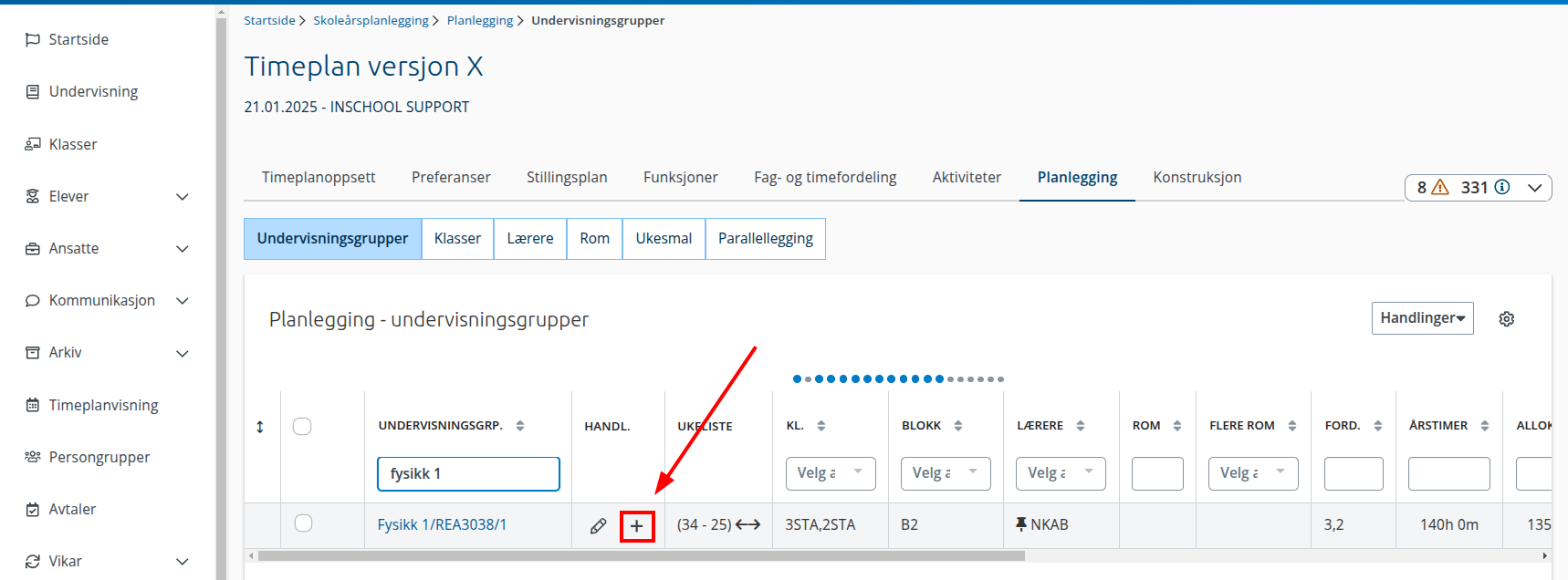
Task: Click the Rom filter input field
Action: [1157, 473]
